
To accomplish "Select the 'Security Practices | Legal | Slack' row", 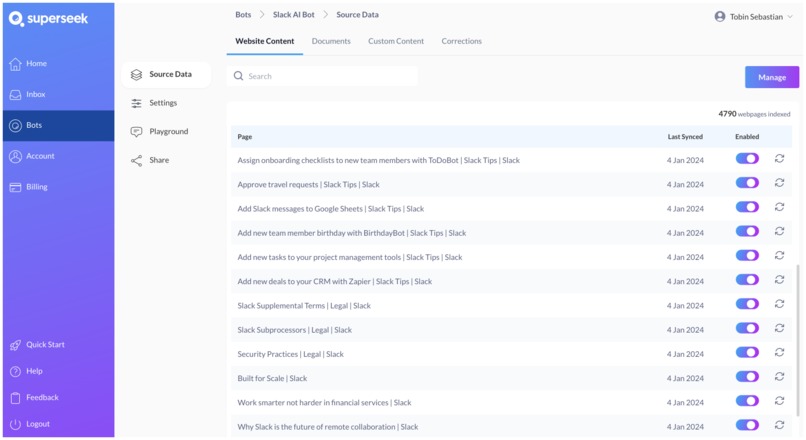I will [x=511, y=354].
